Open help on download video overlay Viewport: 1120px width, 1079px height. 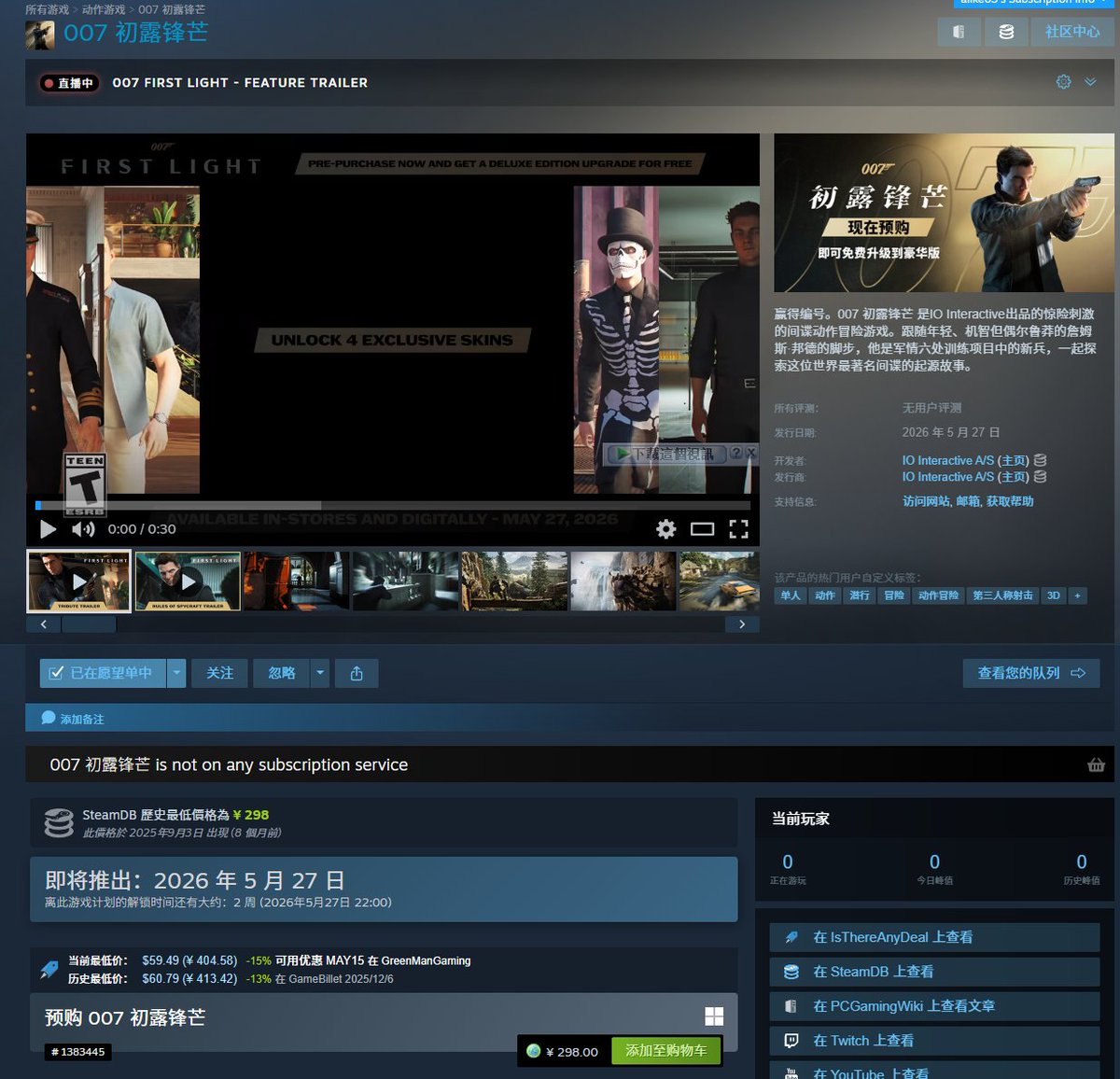coord(736,453)
